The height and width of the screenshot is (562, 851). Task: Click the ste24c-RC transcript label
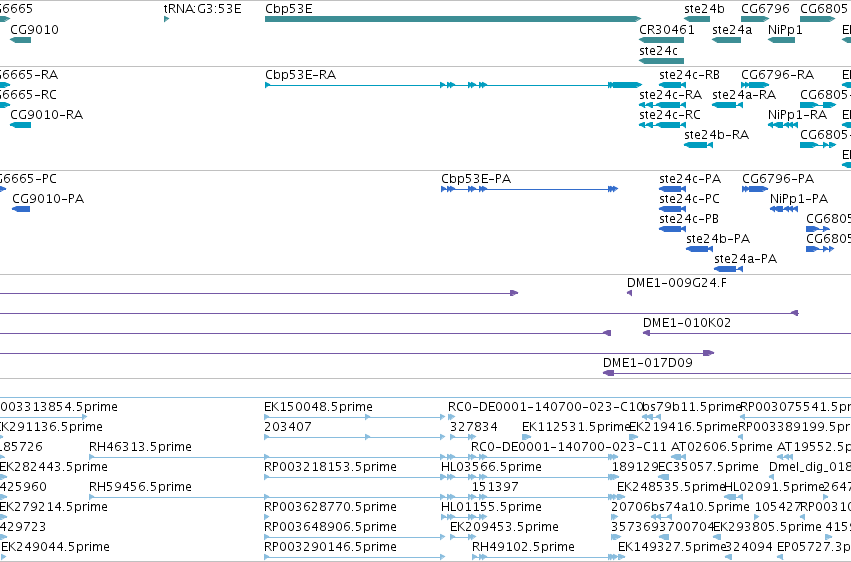tap(670, 114)
